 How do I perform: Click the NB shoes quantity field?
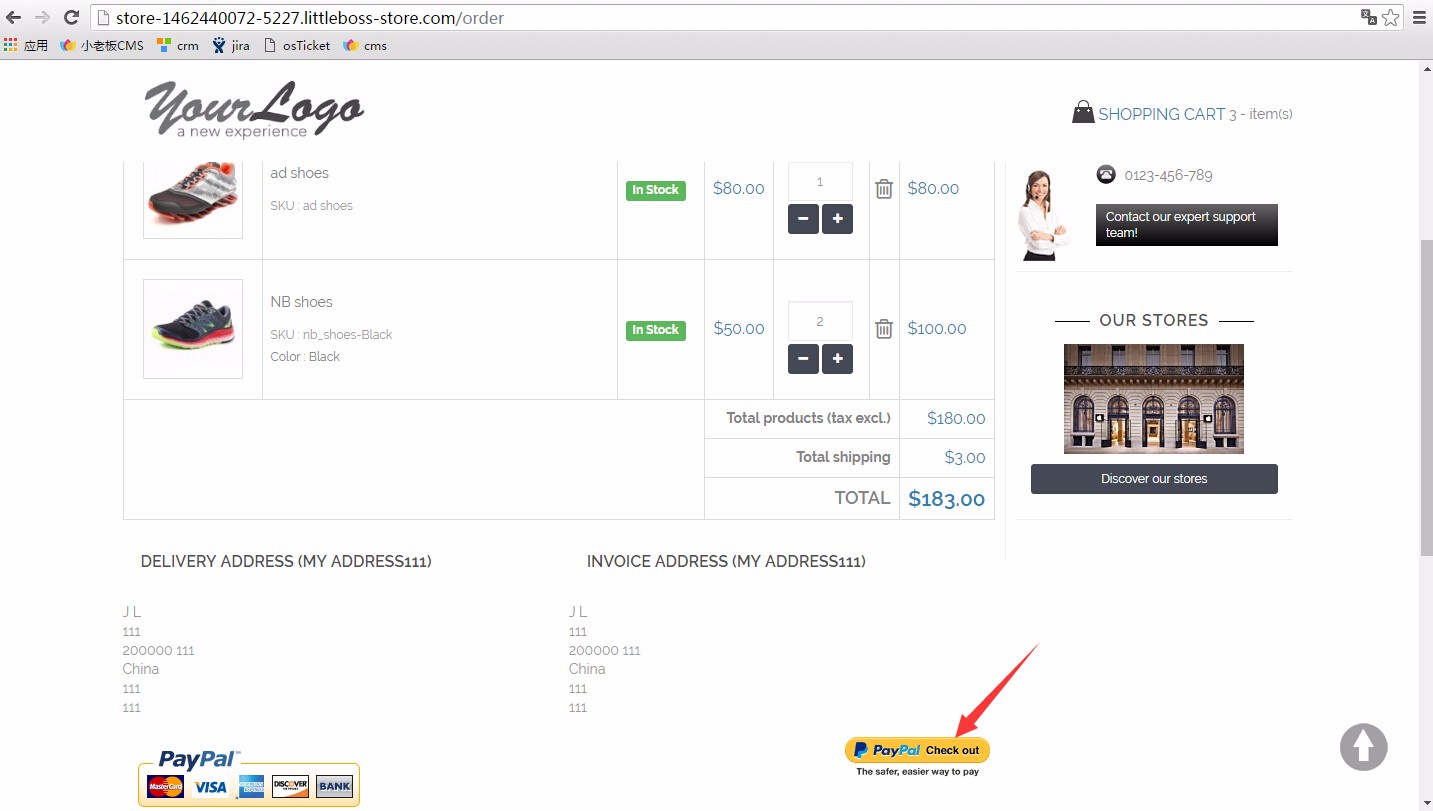[x=820, y=321]
